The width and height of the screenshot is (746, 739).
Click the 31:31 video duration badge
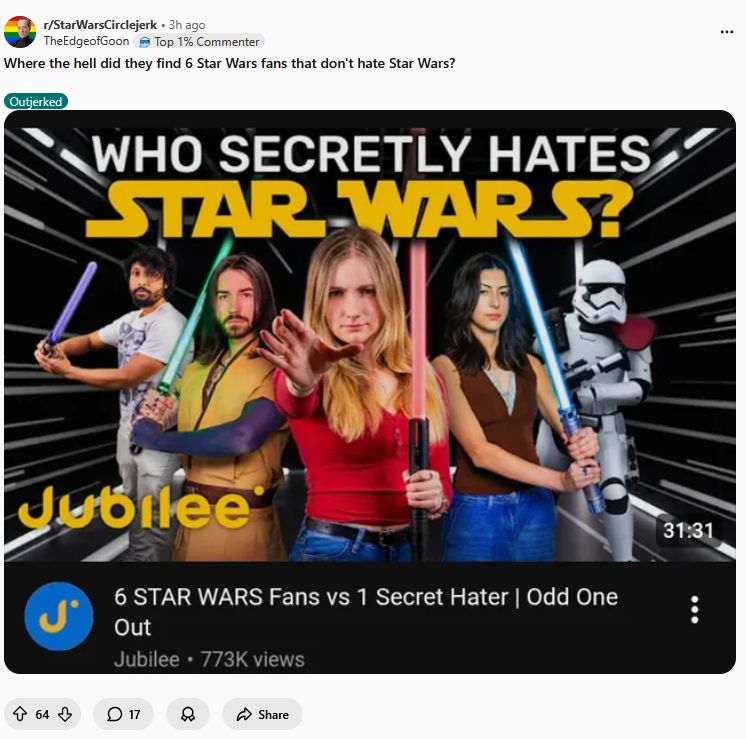[688, 530]
